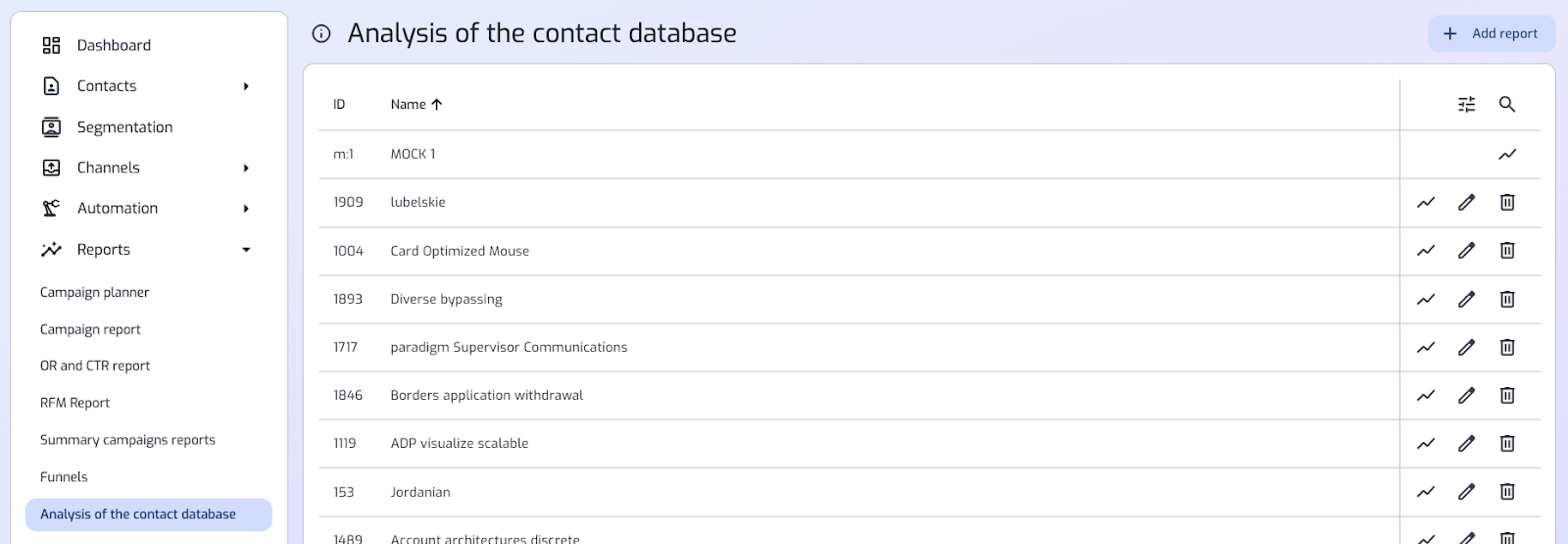
Task: View chart for Diverse bypassing report
Action: point(1426,299)
